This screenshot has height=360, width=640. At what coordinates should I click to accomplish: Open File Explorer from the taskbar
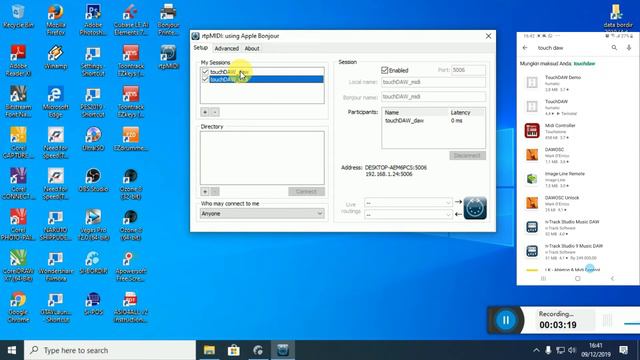pos(209,350)
